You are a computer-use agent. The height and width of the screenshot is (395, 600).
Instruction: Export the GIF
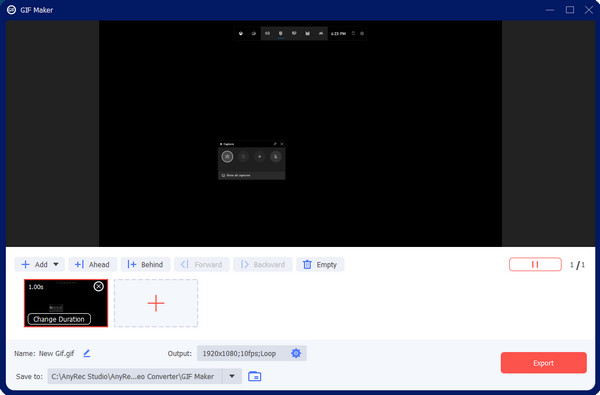(x=543, y=363)
